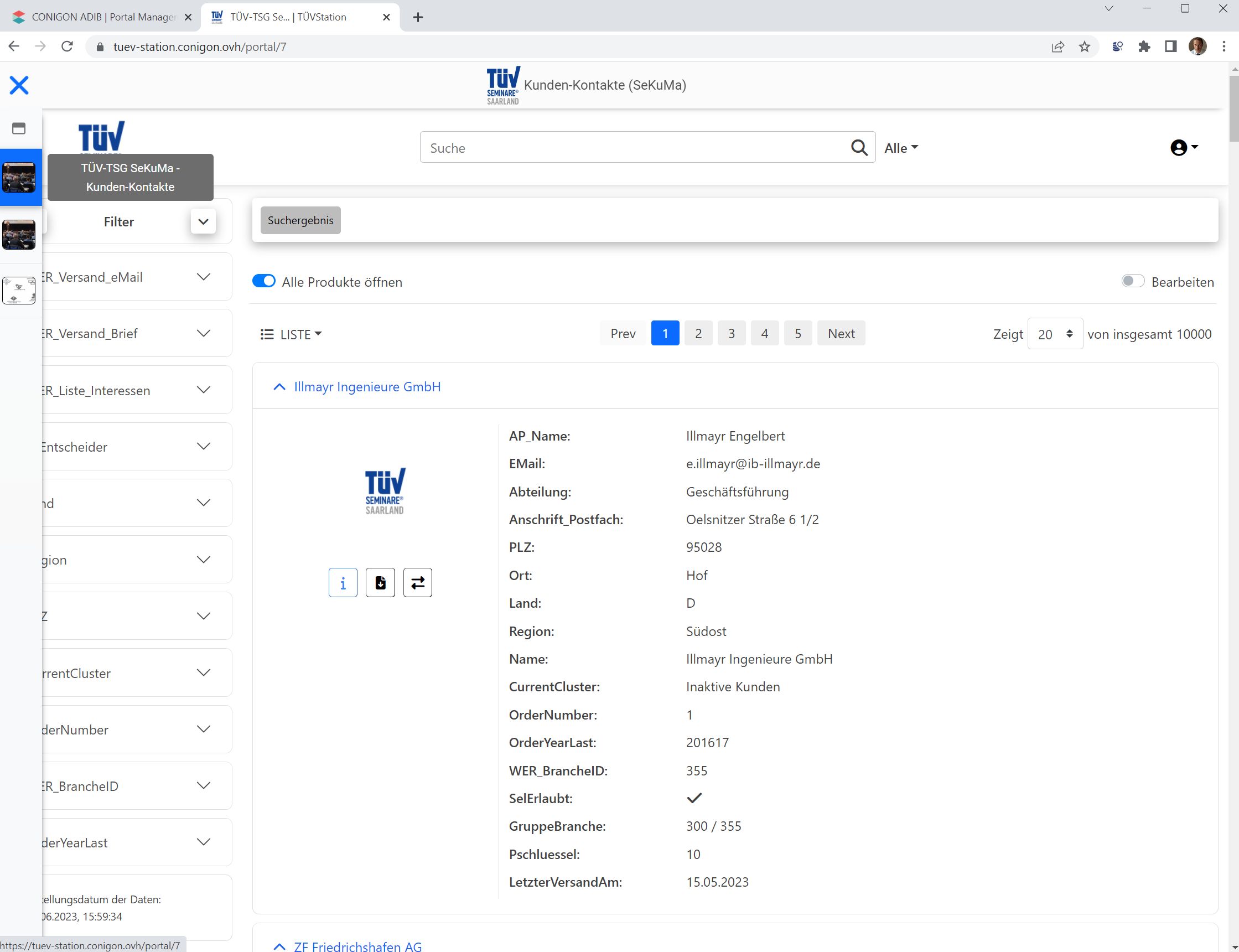Bookmark this page with the star icon

coord(1084,46)
